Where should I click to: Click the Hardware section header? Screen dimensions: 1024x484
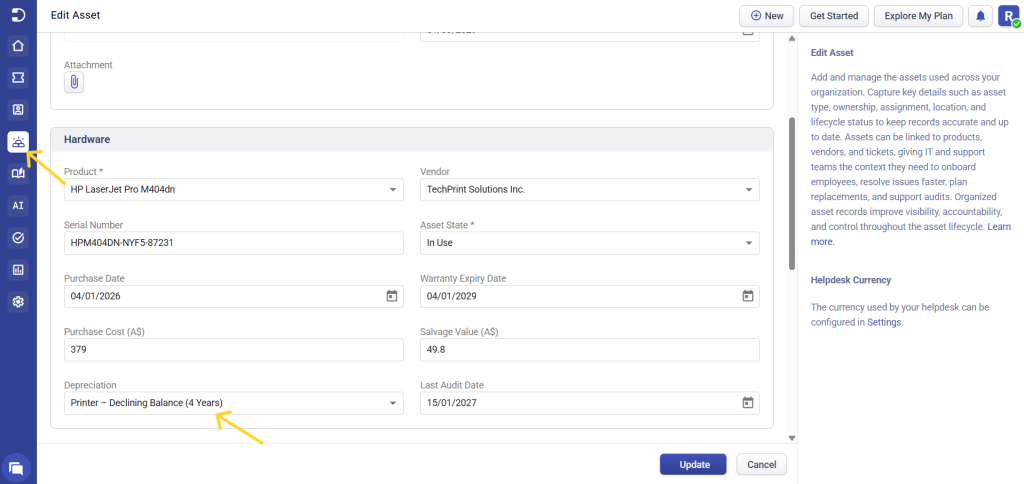pyautogui.click(x=412, y=139)
